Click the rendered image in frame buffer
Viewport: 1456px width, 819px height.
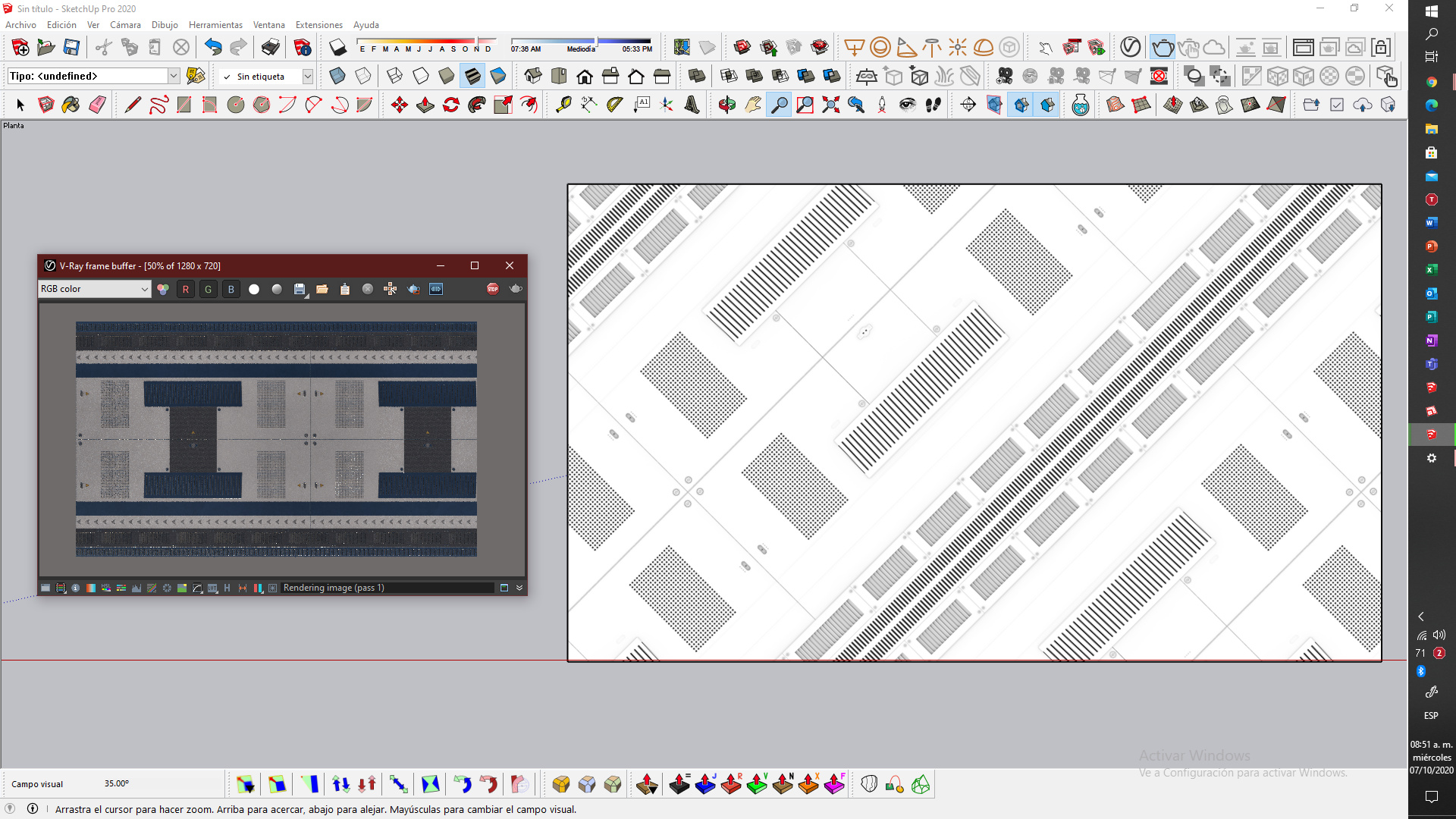tap(276, 439)
